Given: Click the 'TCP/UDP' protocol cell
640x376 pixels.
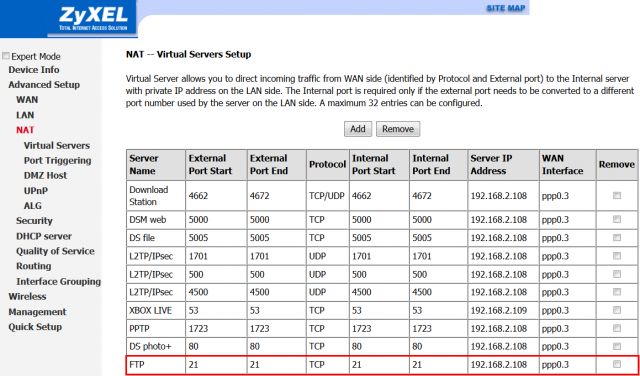Looking at the screenshot, I should click(x=327, y=196).
